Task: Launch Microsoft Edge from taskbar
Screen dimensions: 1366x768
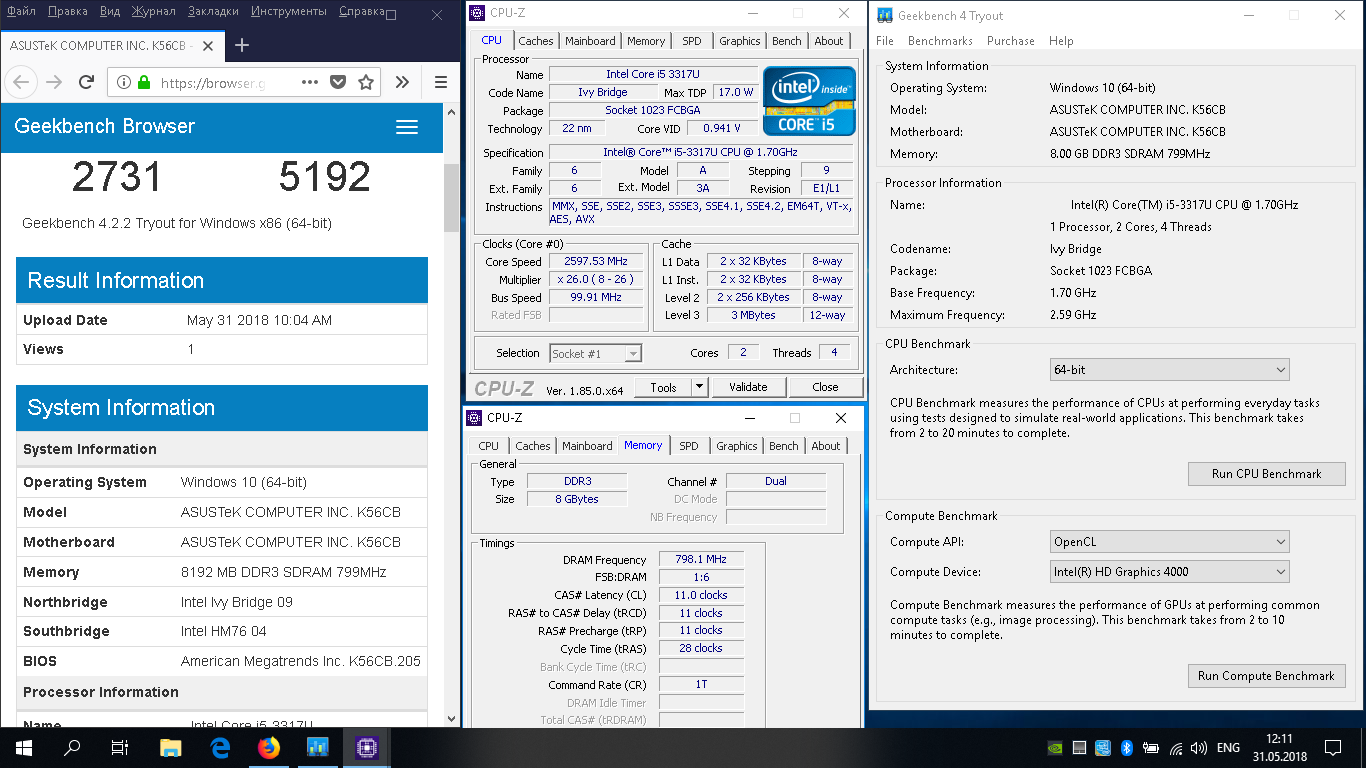Action: tap(220, 747)
